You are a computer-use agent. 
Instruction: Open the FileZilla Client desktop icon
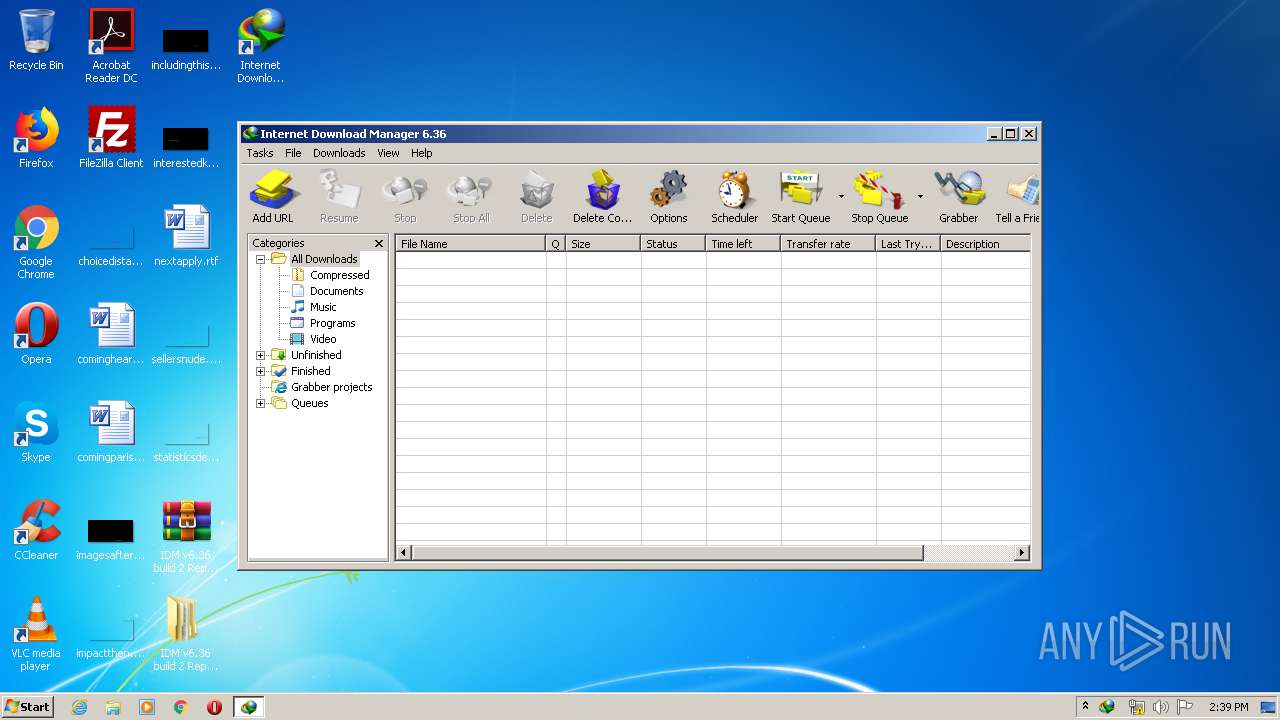coord(111,138)
